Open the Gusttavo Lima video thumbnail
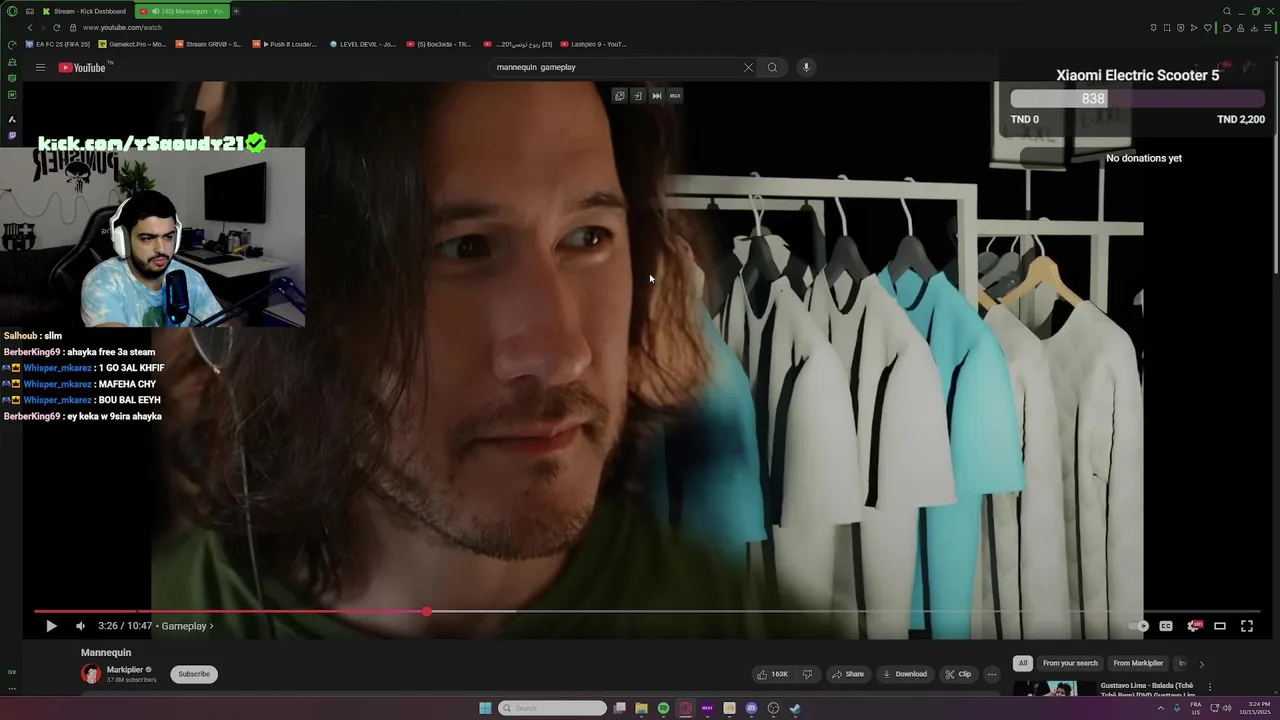This screenshot has width=1280, height=720. tap(1054, 689)
